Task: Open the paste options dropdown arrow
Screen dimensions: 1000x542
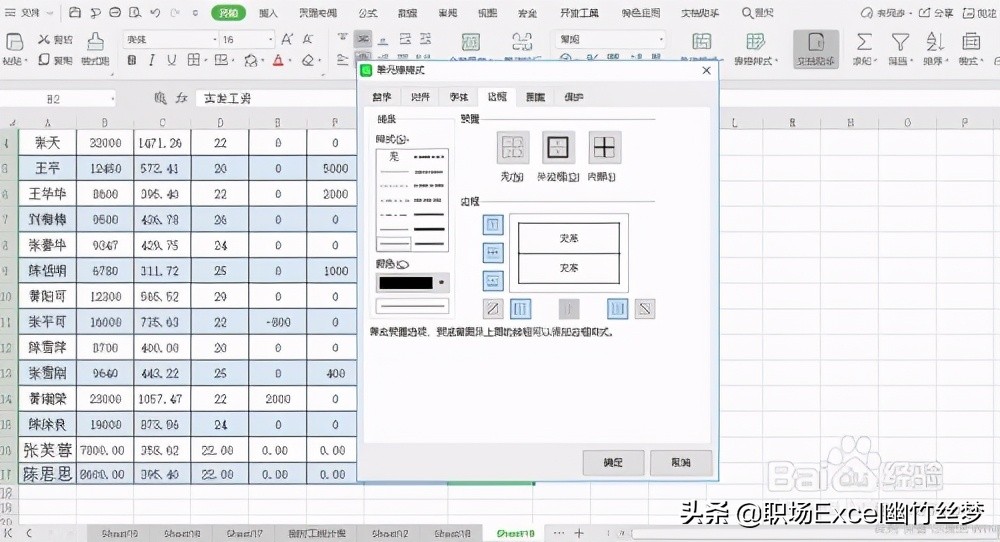Action: pos(26,61)
